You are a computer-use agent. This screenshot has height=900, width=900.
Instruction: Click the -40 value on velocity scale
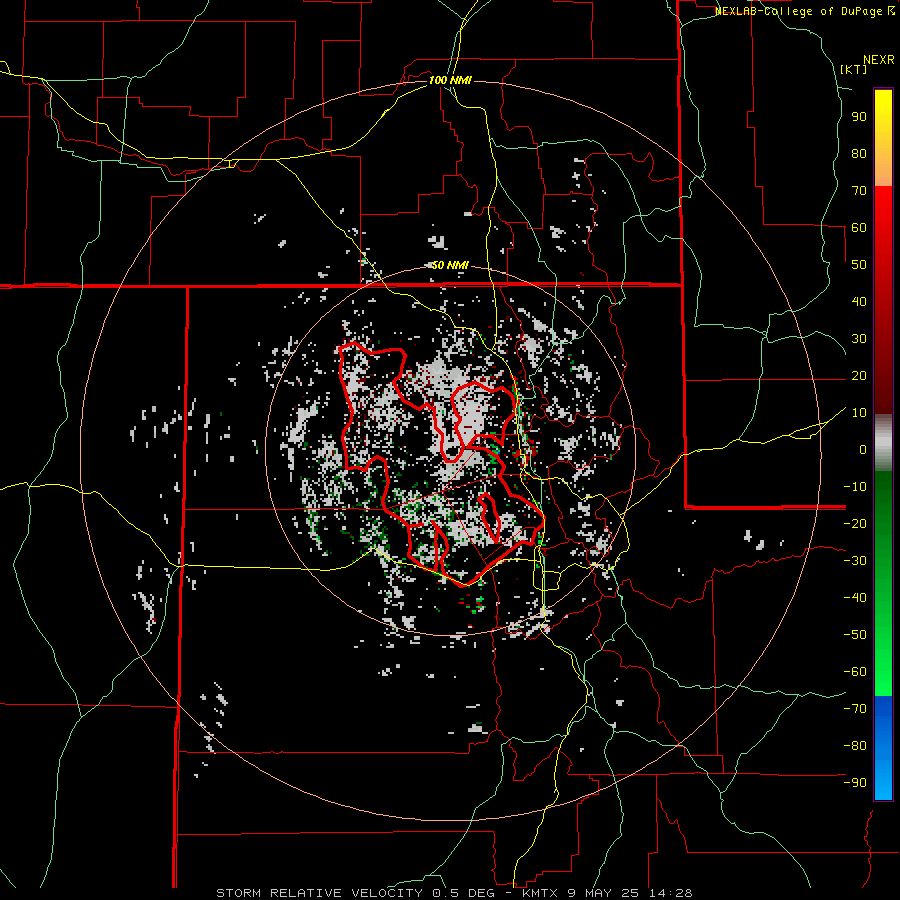click(x=855, y=598)
